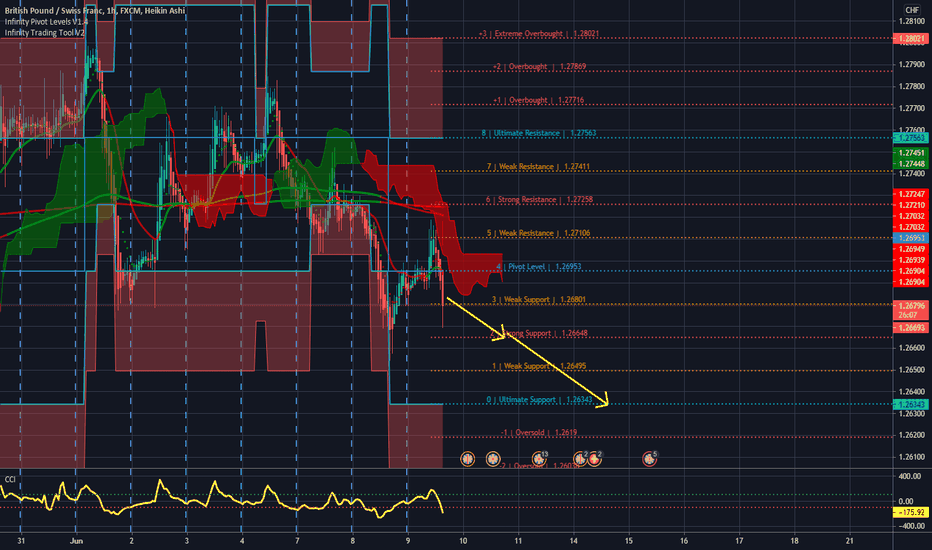932x550 pixels.
Task: Click date 31 on the time axis
Action: [x=21, y=541]
